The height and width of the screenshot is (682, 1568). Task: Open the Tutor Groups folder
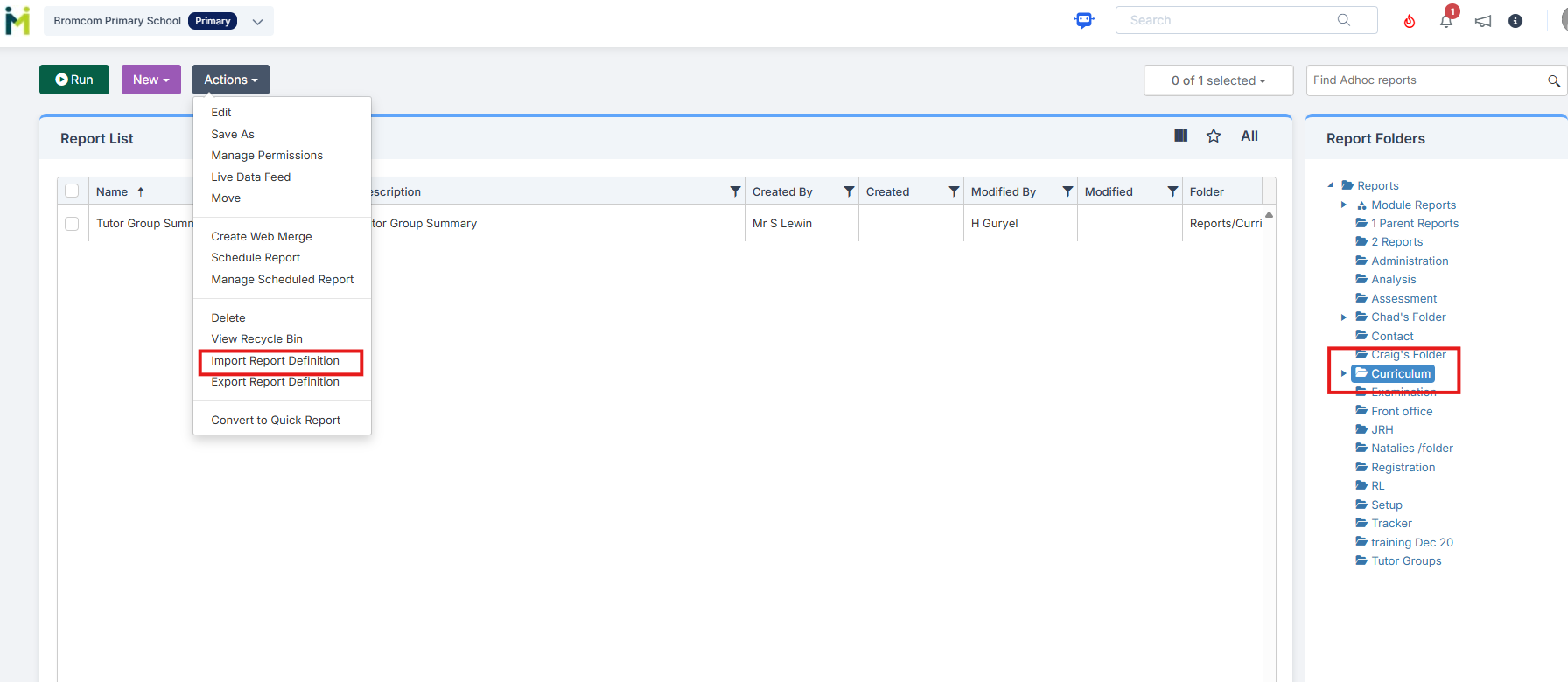[x=1405, y=561]
